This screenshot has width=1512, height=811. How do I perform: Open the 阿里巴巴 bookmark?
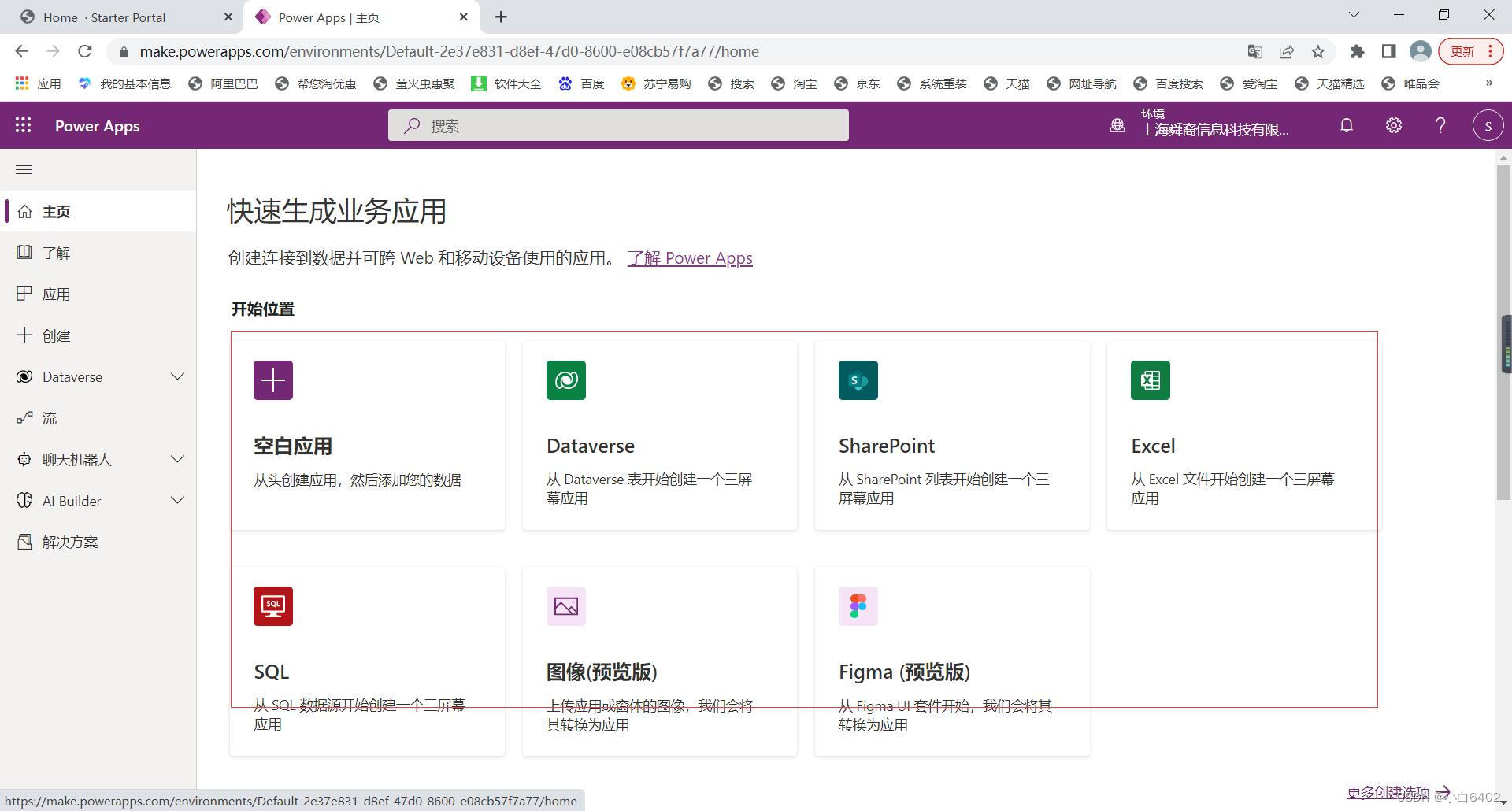click(x=223, y=83)
